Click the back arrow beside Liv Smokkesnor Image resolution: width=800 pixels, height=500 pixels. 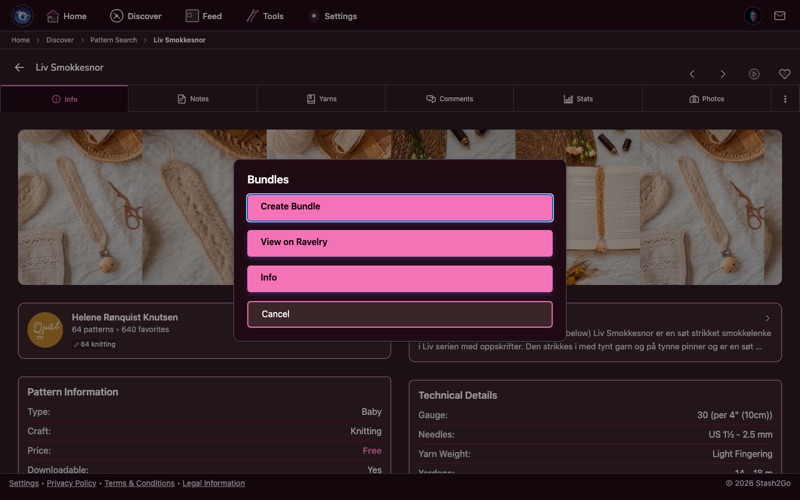(x=19, y=67)
